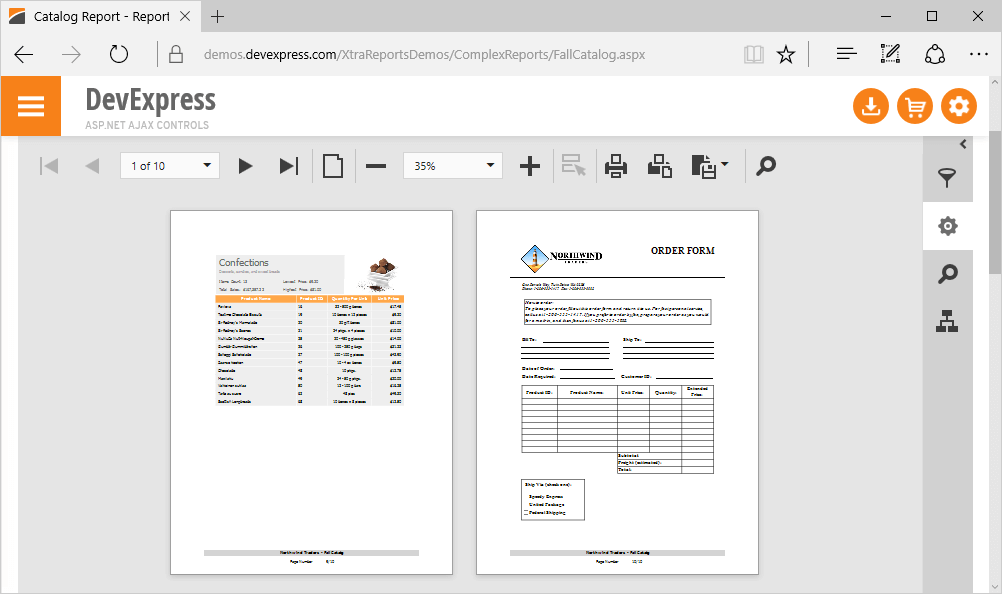
Task: Toggle multipage view mode
Action: pyautogui.click(x=332, y=166)
